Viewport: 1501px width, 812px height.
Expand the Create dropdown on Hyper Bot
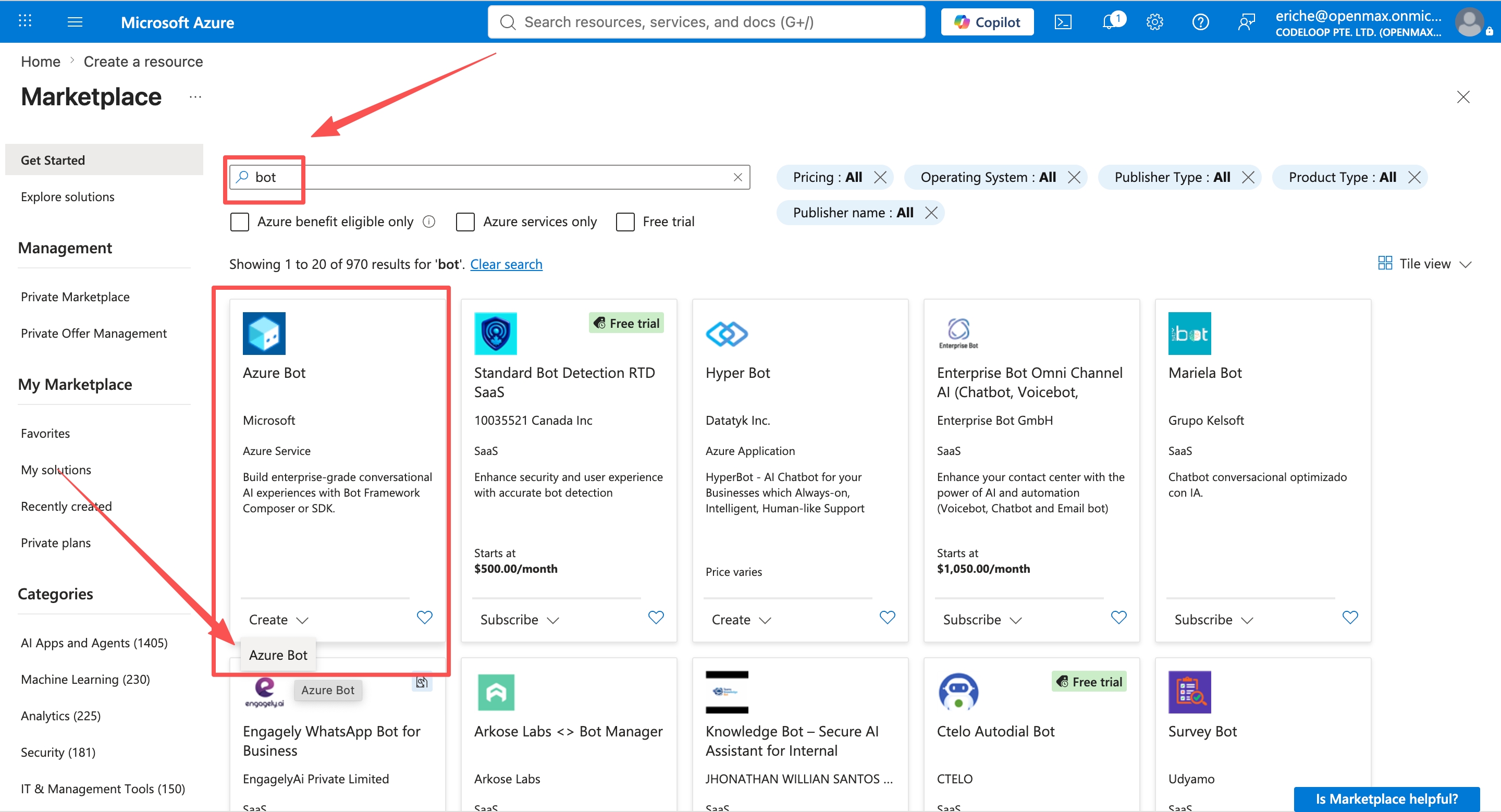point(741,620)
